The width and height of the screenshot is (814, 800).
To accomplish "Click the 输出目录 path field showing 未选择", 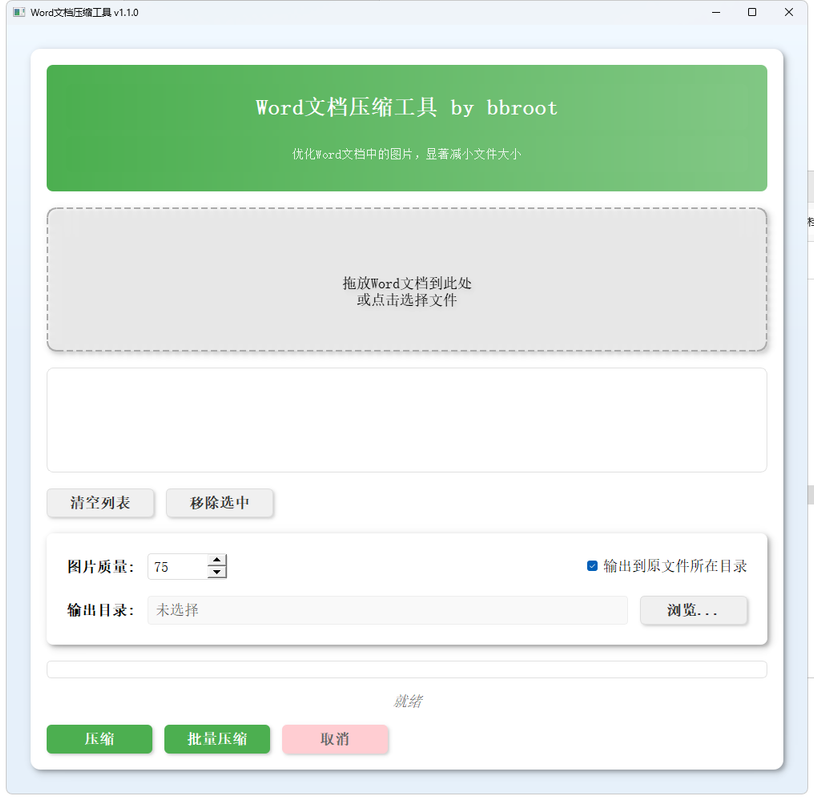I will 387,611.
